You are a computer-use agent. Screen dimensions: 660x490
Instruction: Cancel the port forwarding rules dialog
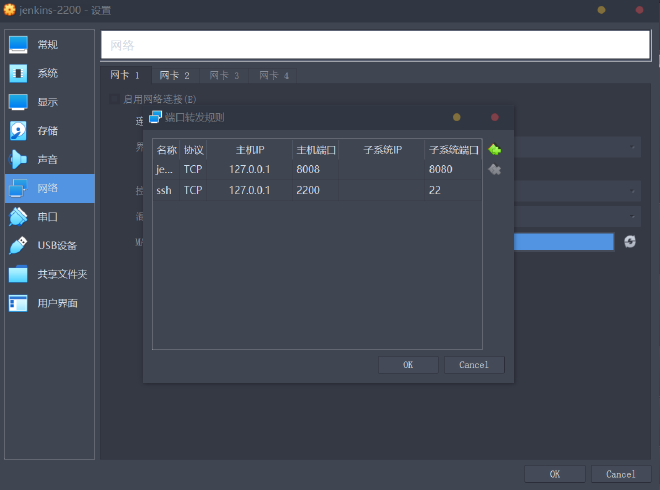[x=474, y=365]
